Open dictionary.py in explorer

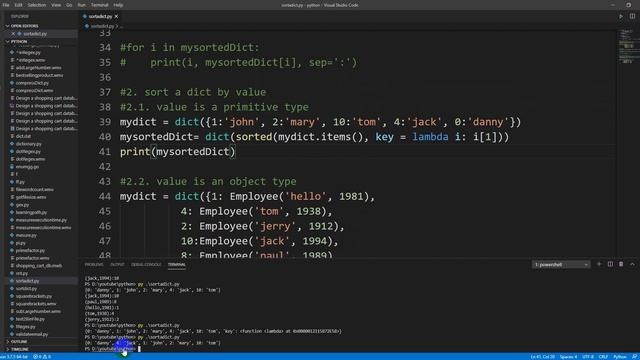point(29,144)
